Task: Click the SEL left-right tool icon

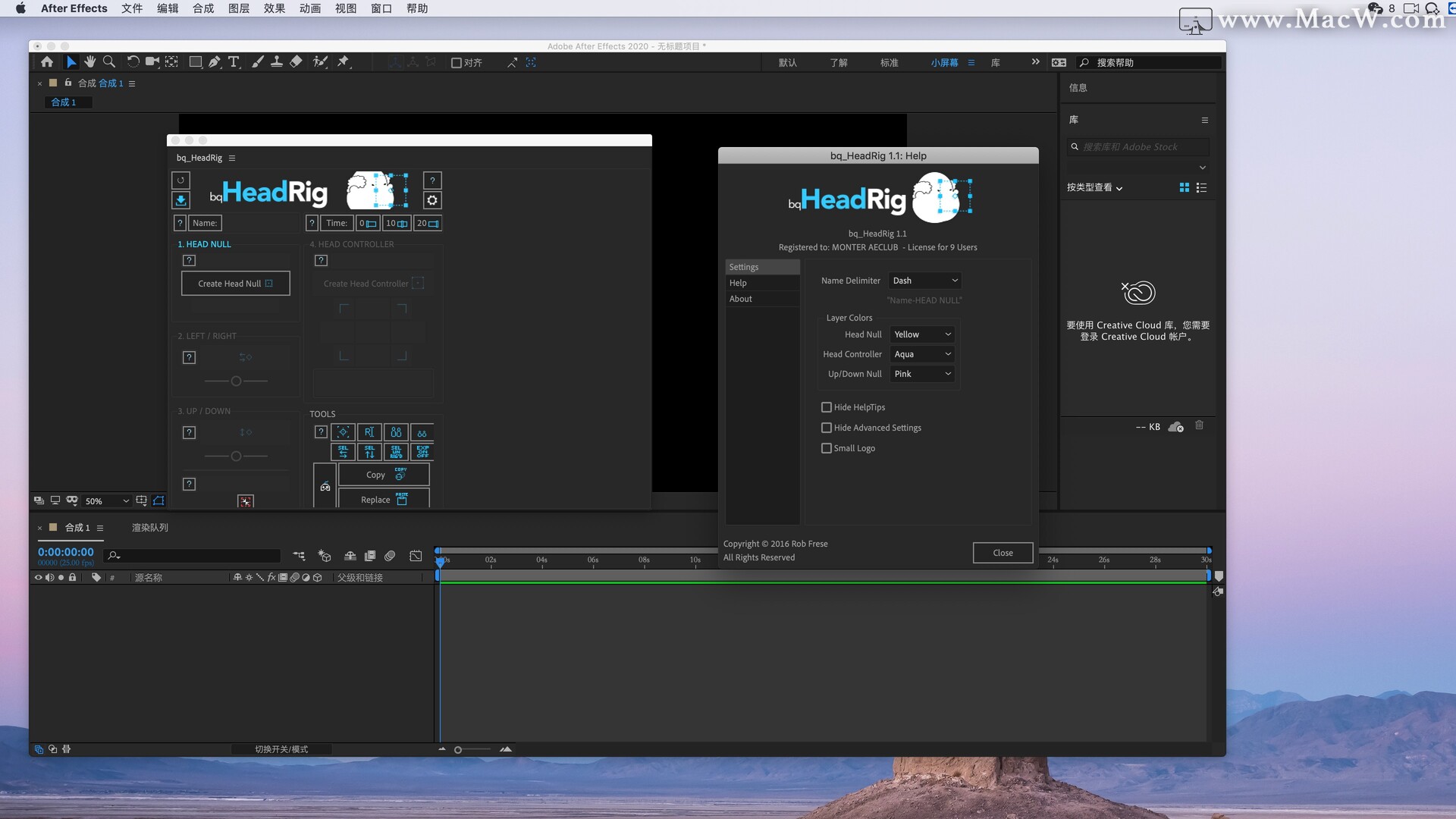Action: [x=344, y=452]
